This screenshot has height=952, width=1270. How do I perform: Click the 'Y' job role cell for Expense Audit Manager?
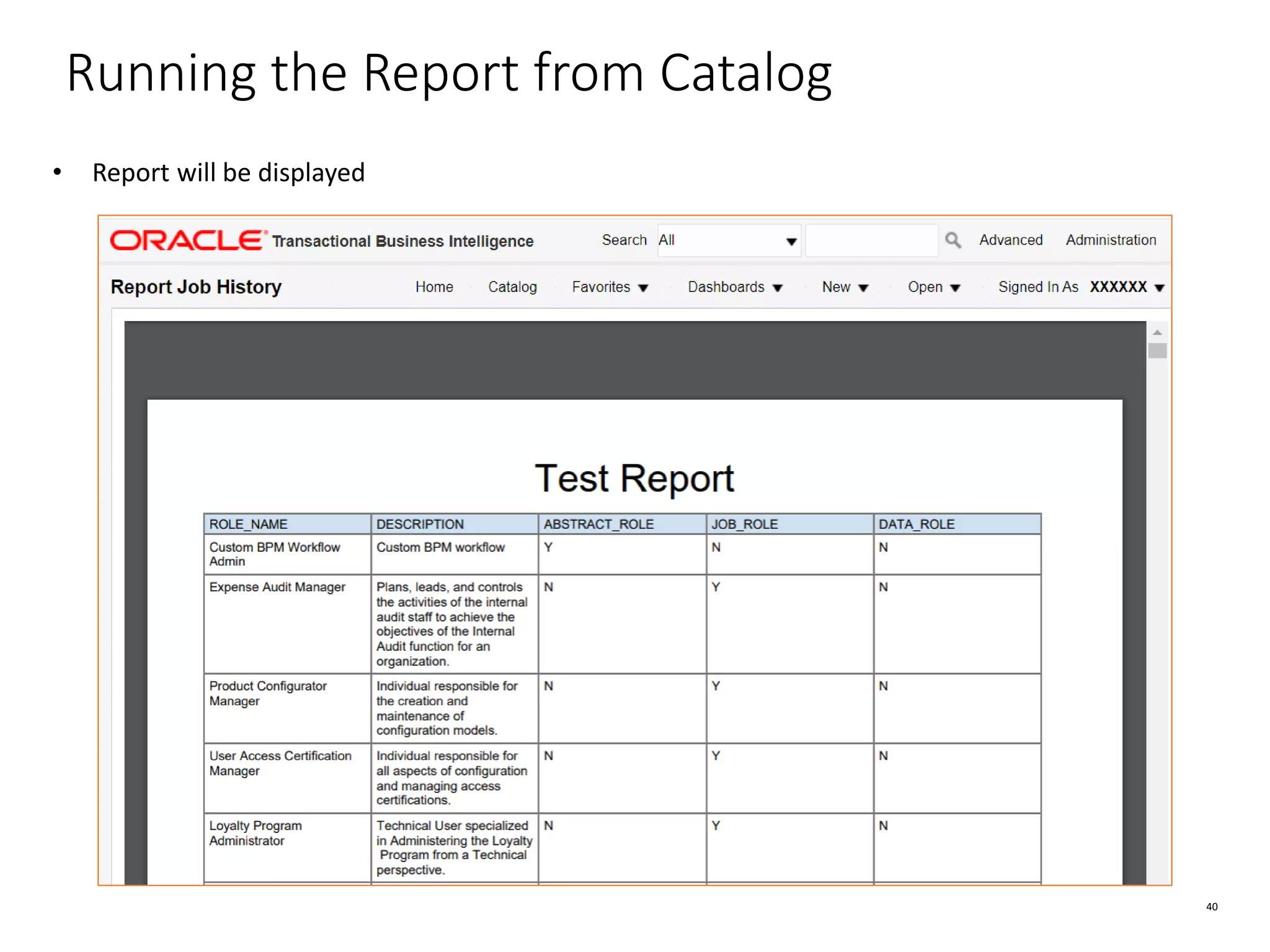click(x=789, y=624)
